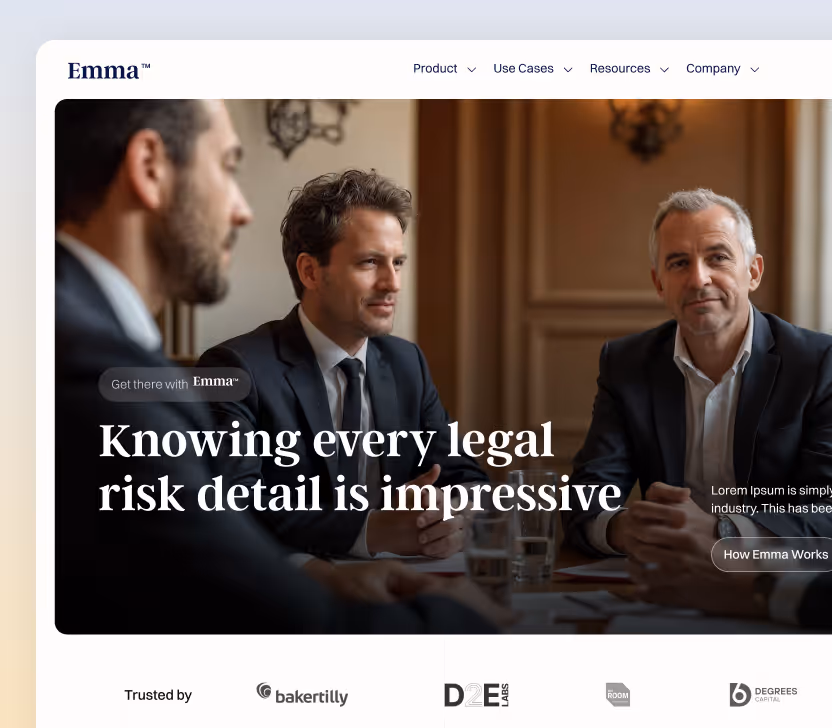The width and height of the screenshot is (832, 728).
Task: Expand the chevron beside Company
Action: click(755, 70)
